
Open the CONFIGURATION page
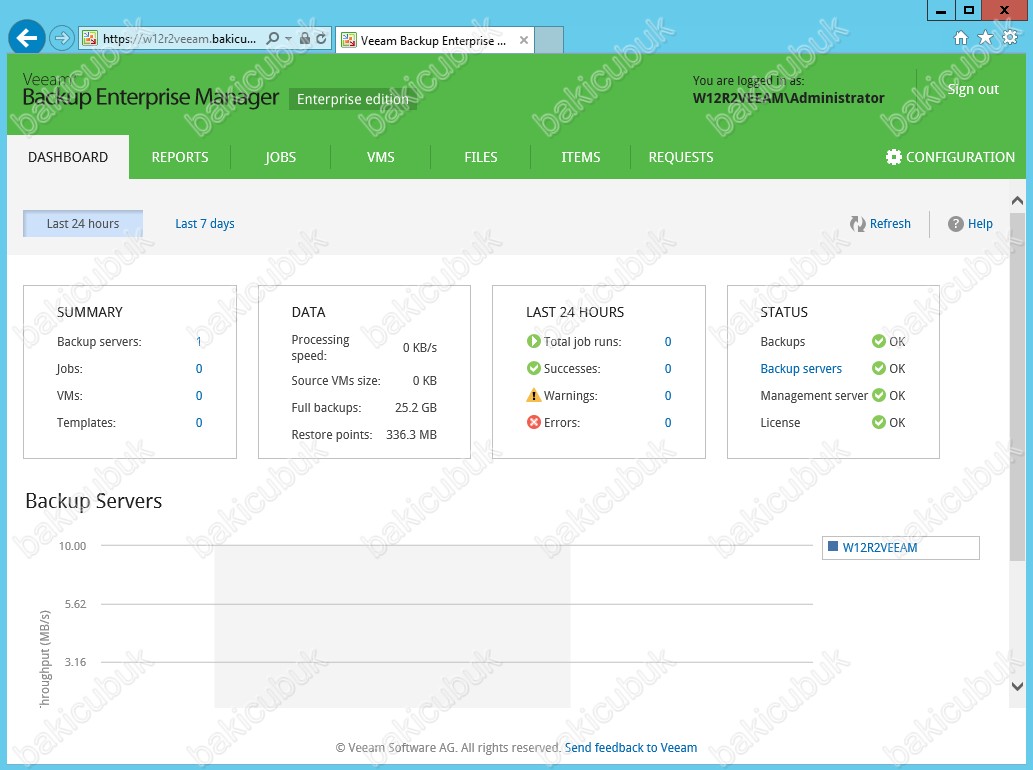(951, 157)
